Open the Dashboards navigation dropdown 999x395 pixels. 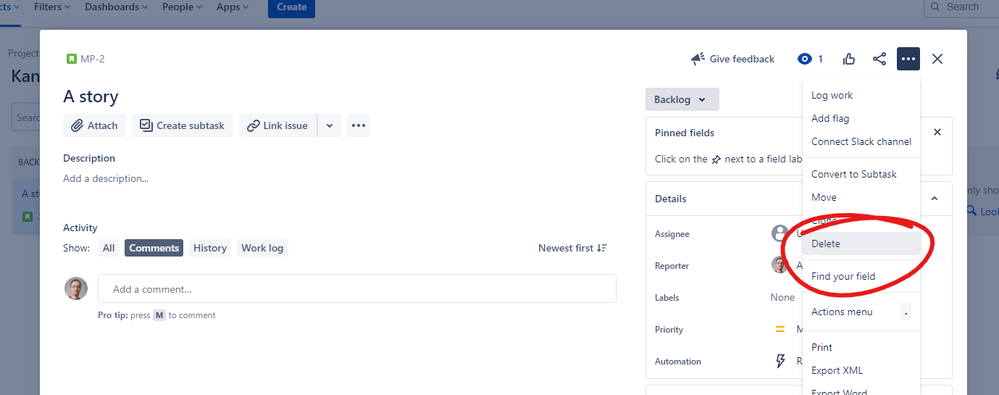116,7
